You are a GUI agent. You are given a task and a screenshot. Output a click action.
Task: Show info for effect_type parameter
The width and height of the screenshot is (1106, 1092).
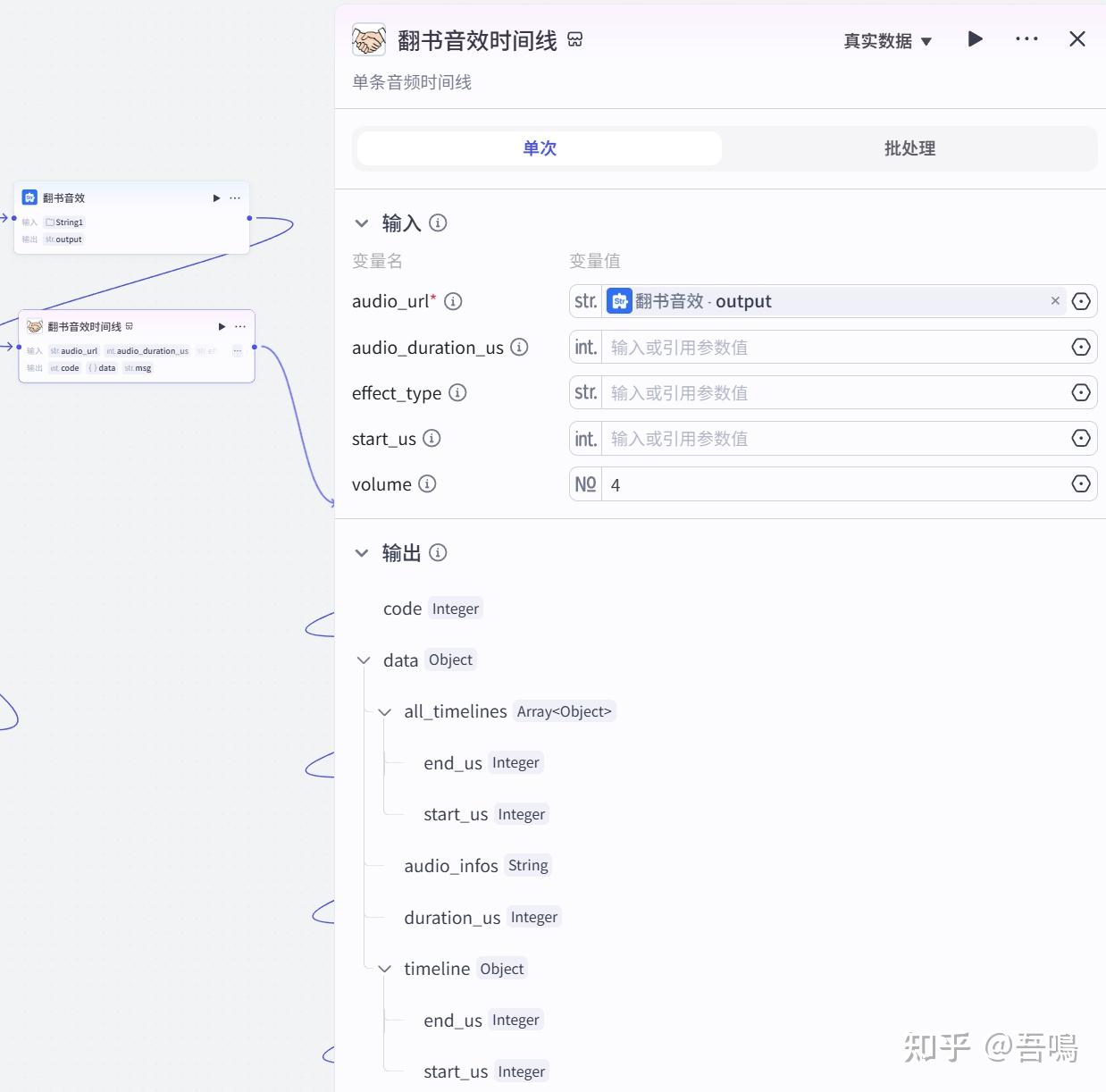(x=457, y=392)
